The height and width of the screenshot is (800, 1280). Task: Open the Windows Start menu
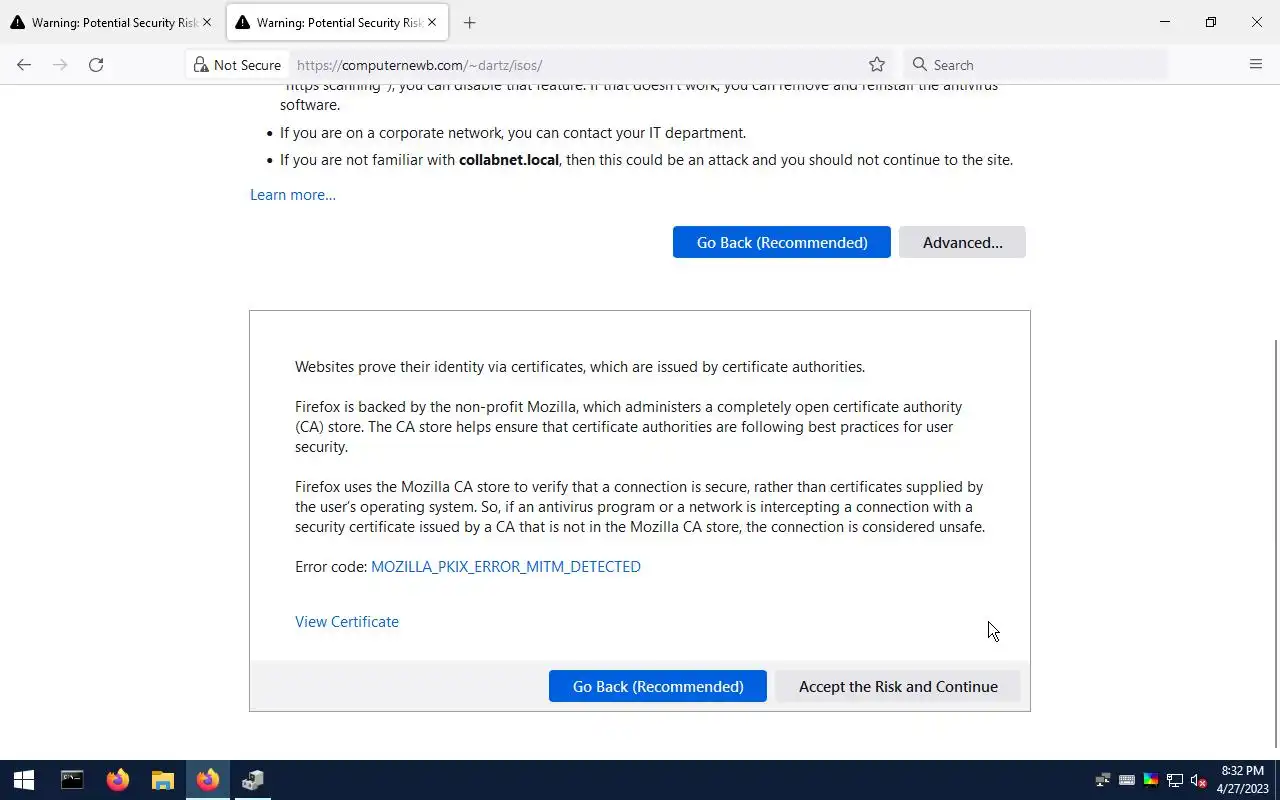[24, 780]
